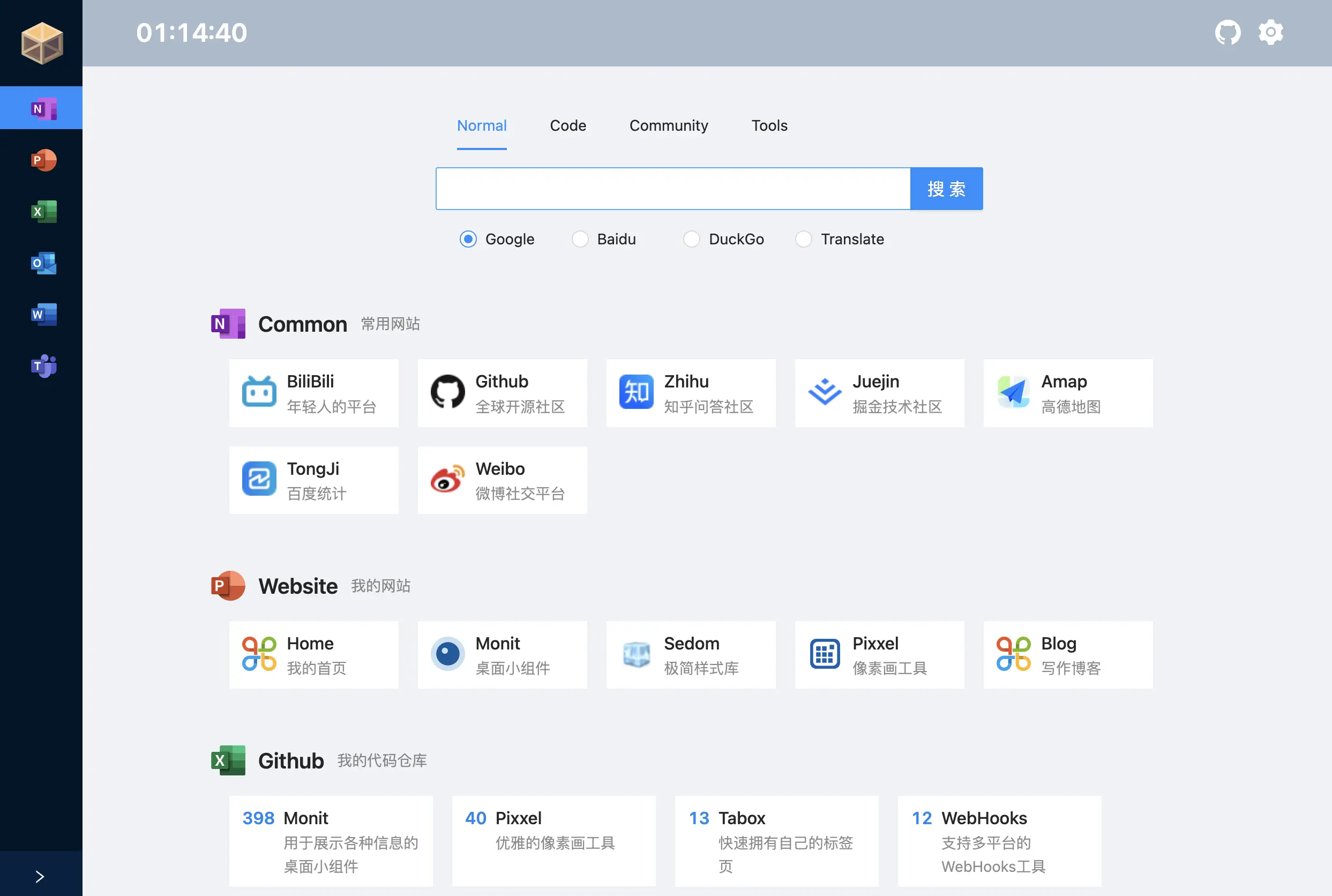This screenshot has height=896, width=1332.
Task: Click the Github octocat icon in Common
Action: 447,392
